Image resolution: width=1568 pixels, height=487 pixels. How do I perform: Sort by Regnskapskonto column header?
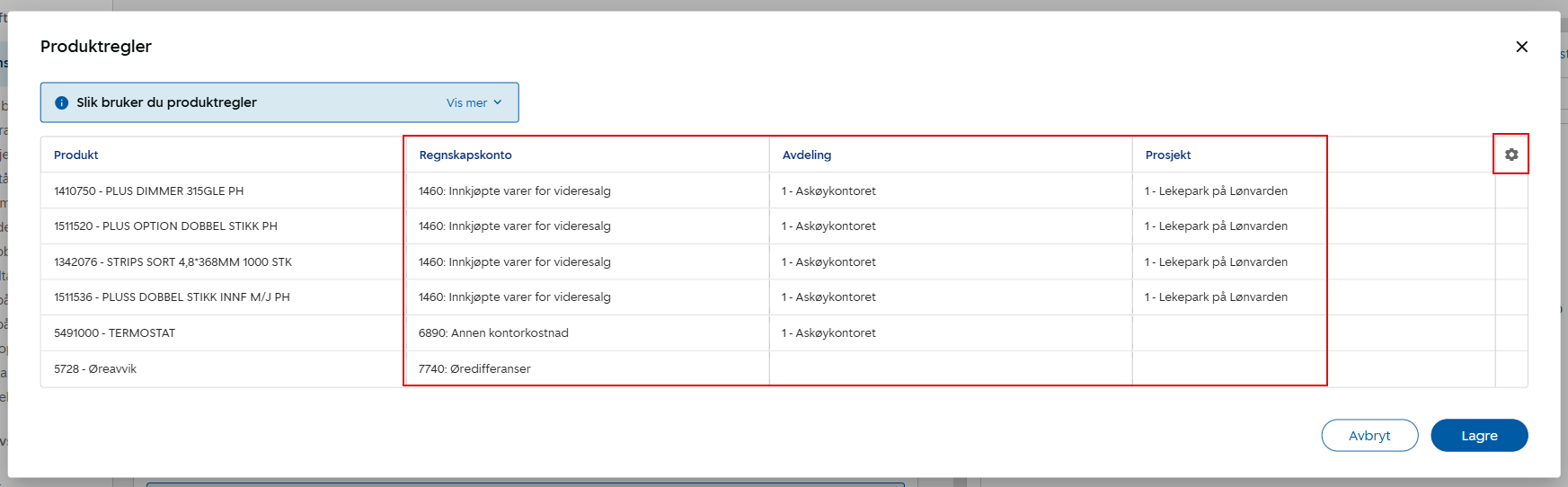(x=465, y=155)
